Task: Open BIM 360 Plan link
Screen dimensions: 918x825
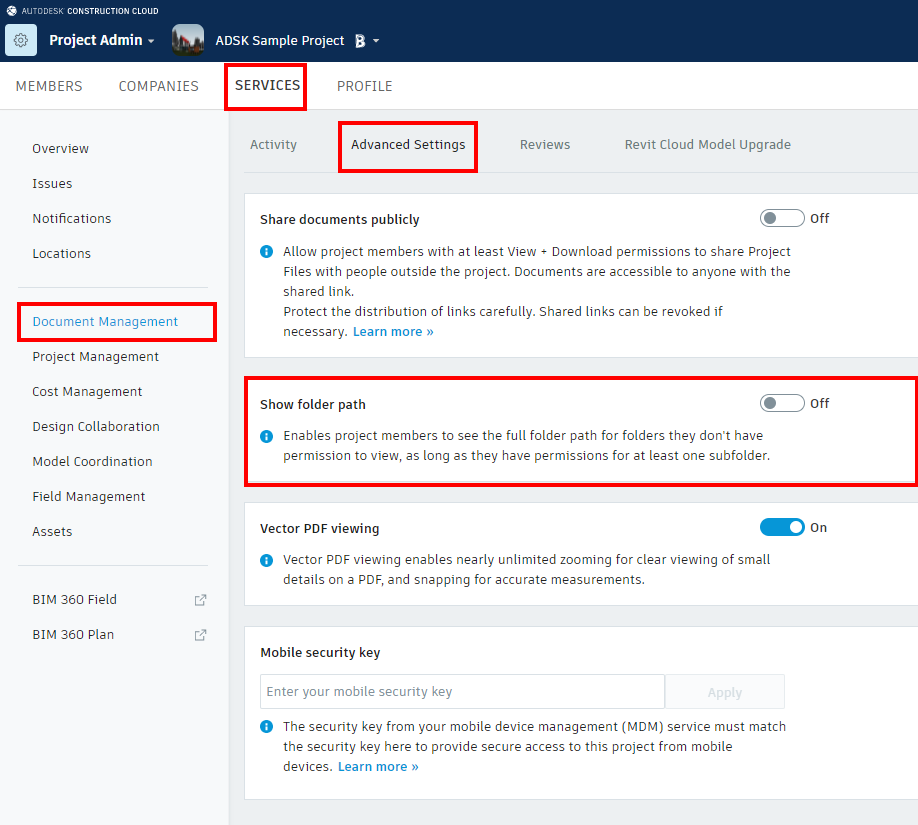Action: point(73,635)
